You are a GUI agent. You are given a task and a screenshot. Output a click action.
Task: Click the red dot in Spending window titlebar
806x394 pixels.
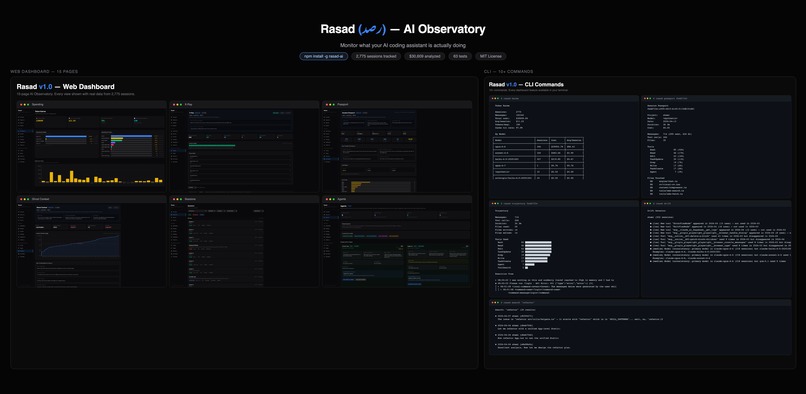coord(21,104)
